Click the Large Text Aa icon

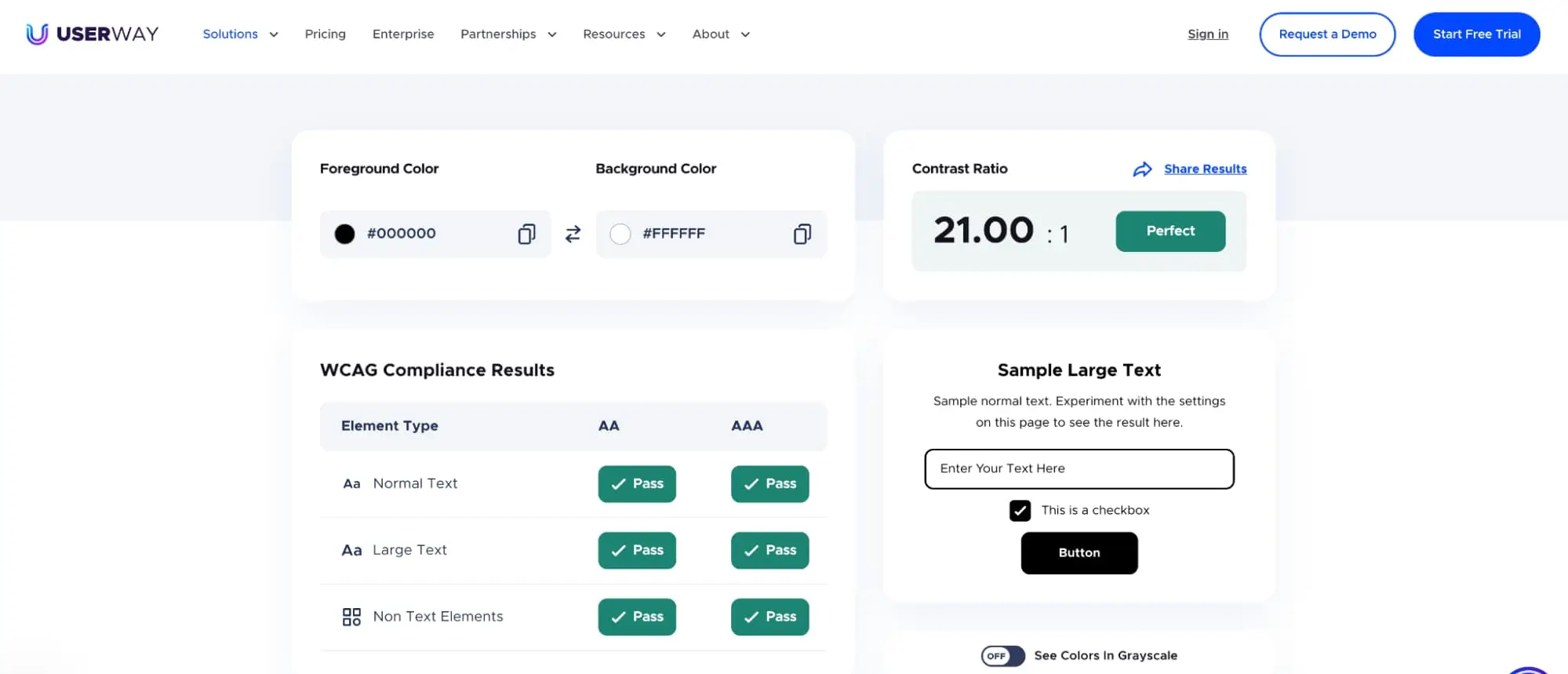click(351, 551)
